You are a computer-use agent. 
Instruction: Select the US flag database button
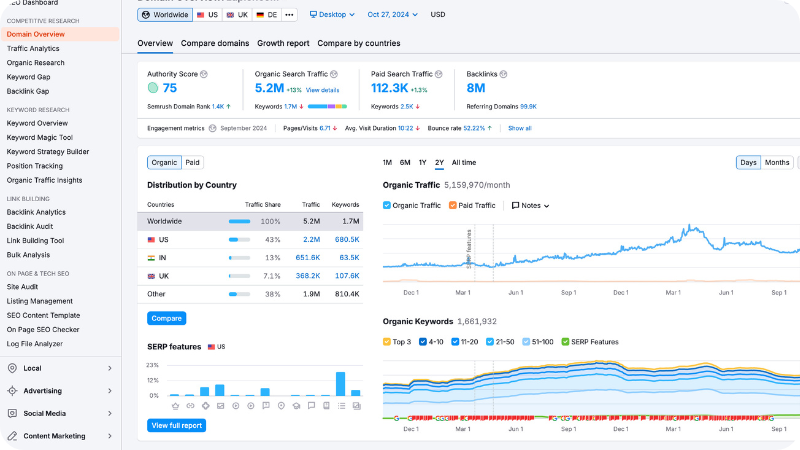point(207,15)
